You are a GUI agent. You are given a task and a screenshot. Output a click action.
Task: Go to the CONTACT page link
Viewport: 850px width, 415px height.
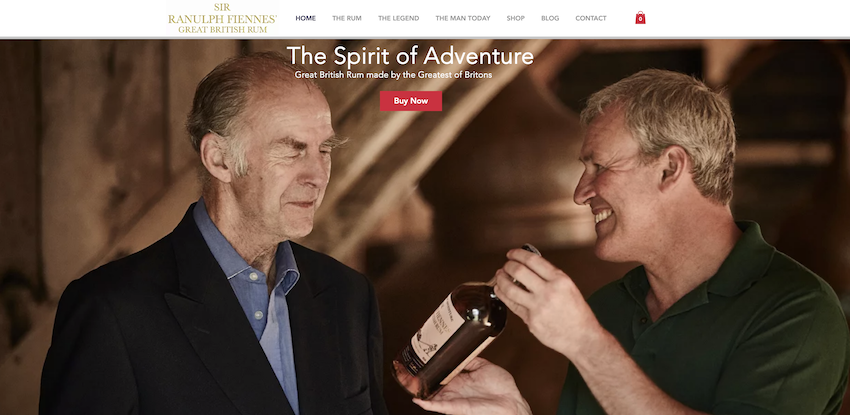click(x=591, y=18)
